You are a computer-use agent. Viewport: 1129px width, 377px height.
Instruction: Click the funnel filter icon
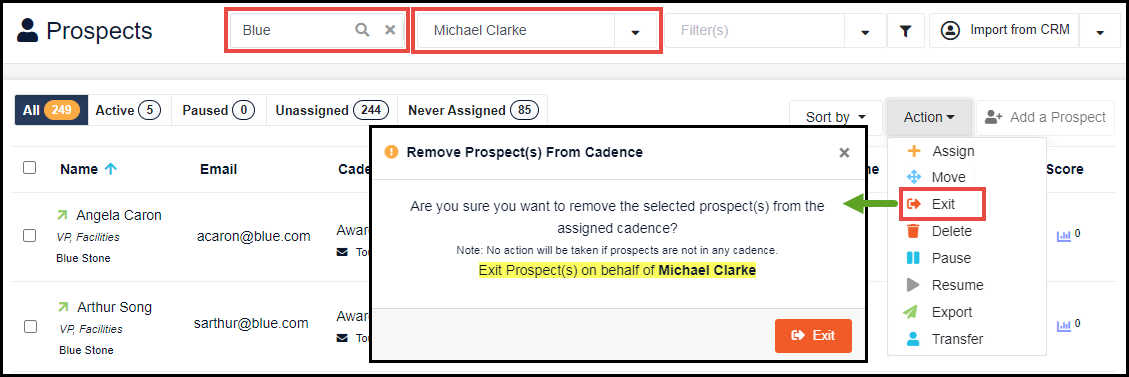pos(906,31)
